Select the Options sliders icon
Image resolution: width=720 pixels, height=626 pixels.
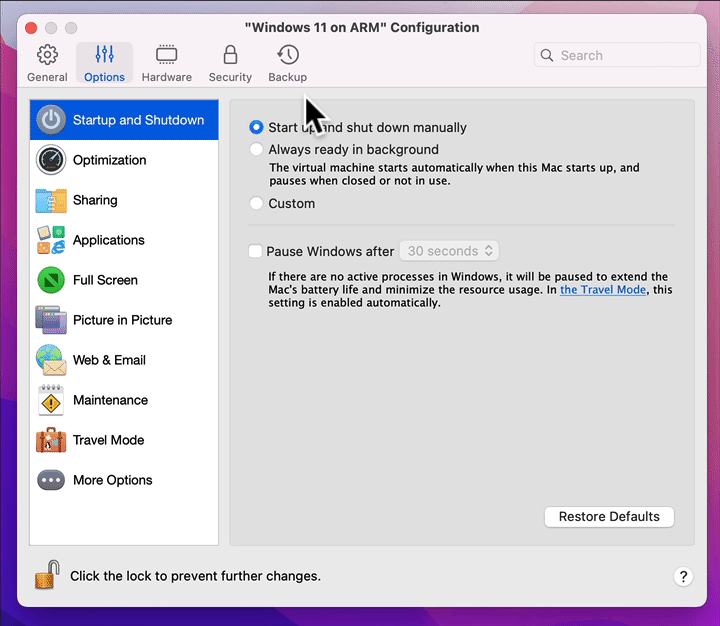(105, 54)
